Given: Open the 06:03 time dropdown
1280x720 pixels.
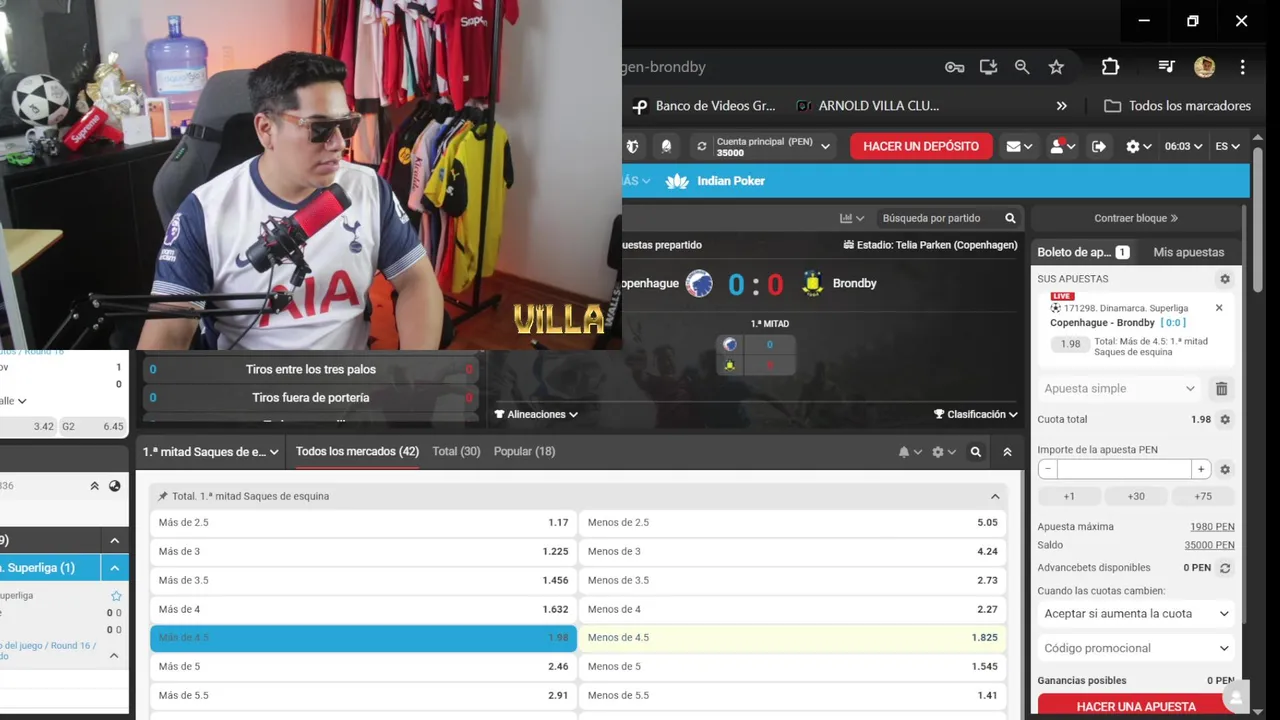Looking at the screenshot, I should pos(1183,147).
